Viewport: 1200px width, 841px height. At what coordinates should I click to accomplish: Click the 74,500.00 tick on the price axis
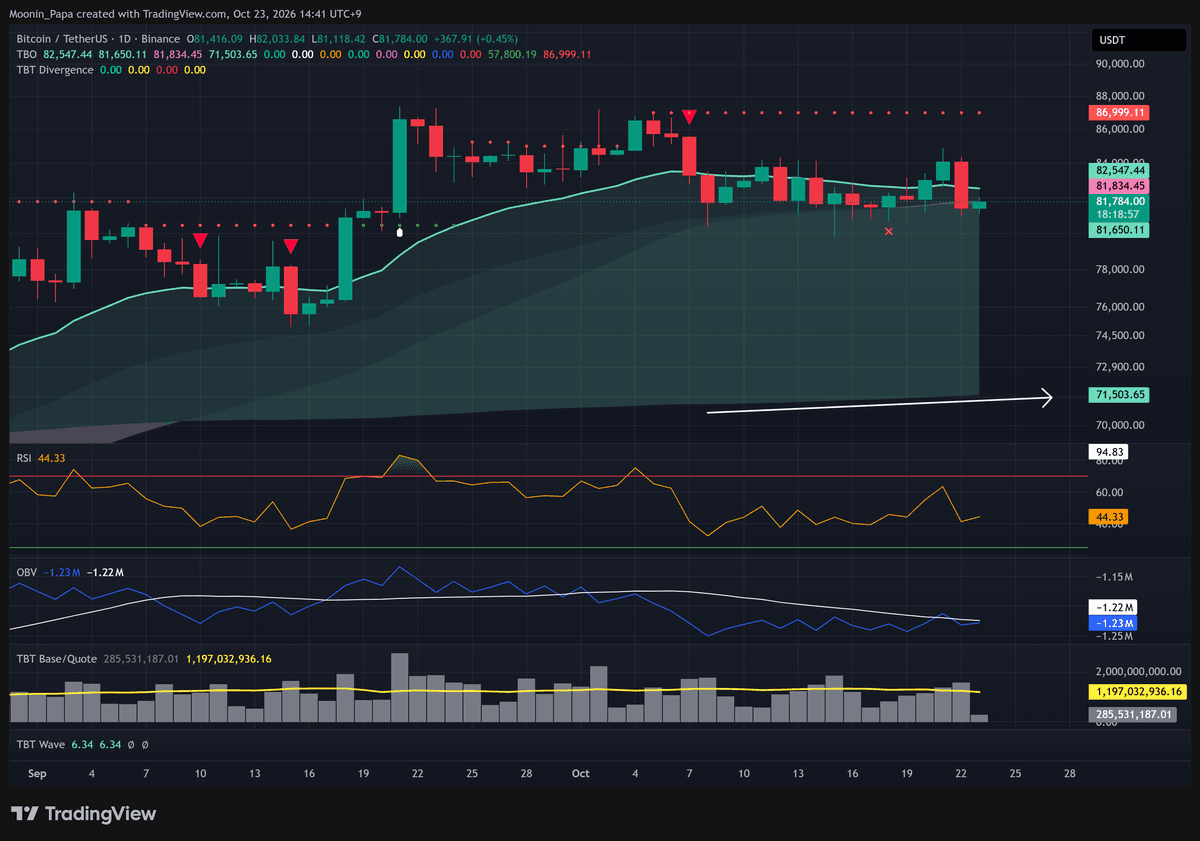[1119, 335]
